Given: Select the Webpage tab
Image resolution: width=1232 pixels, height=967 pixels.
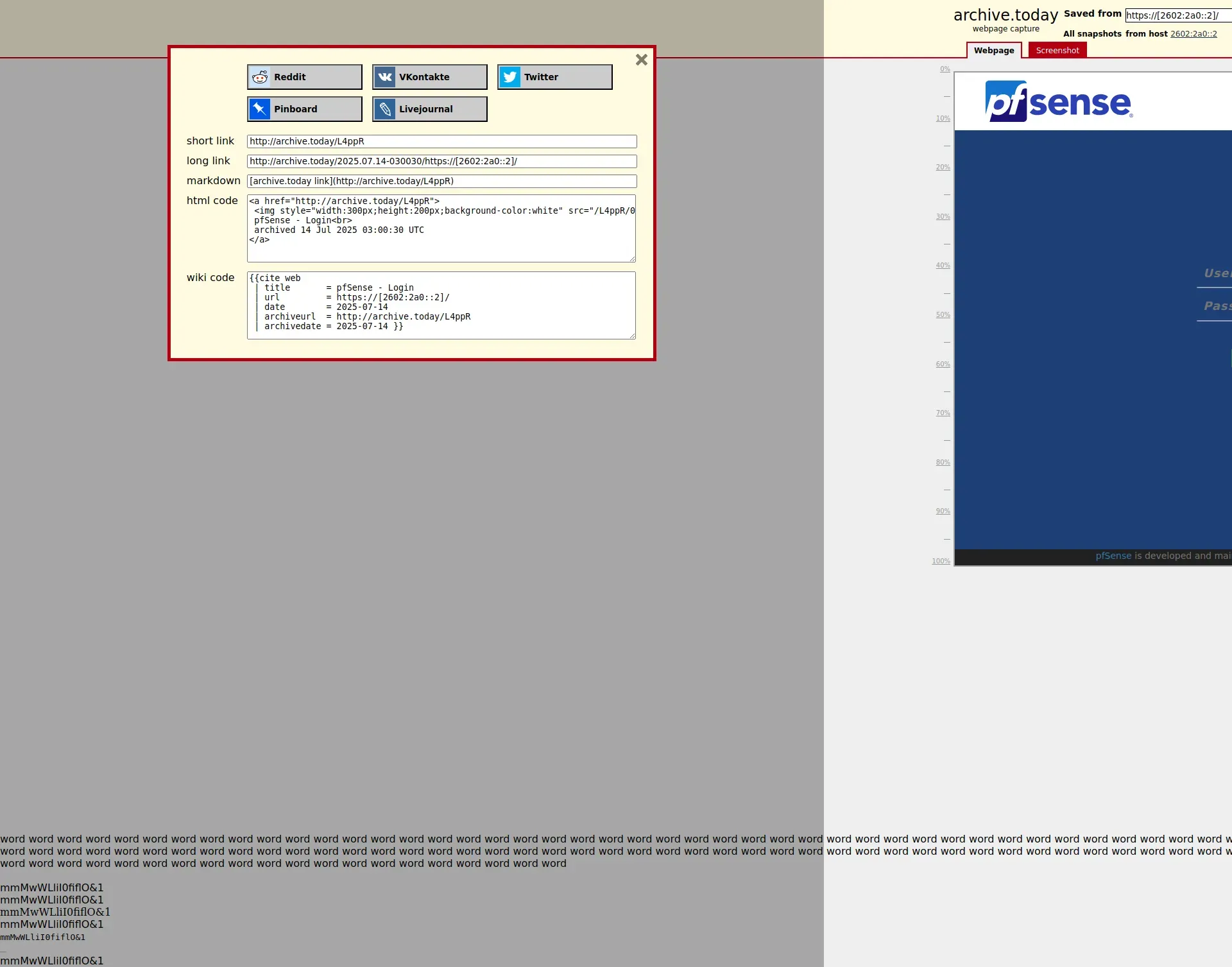Looking at the screenshot, I should click(993, 50).
